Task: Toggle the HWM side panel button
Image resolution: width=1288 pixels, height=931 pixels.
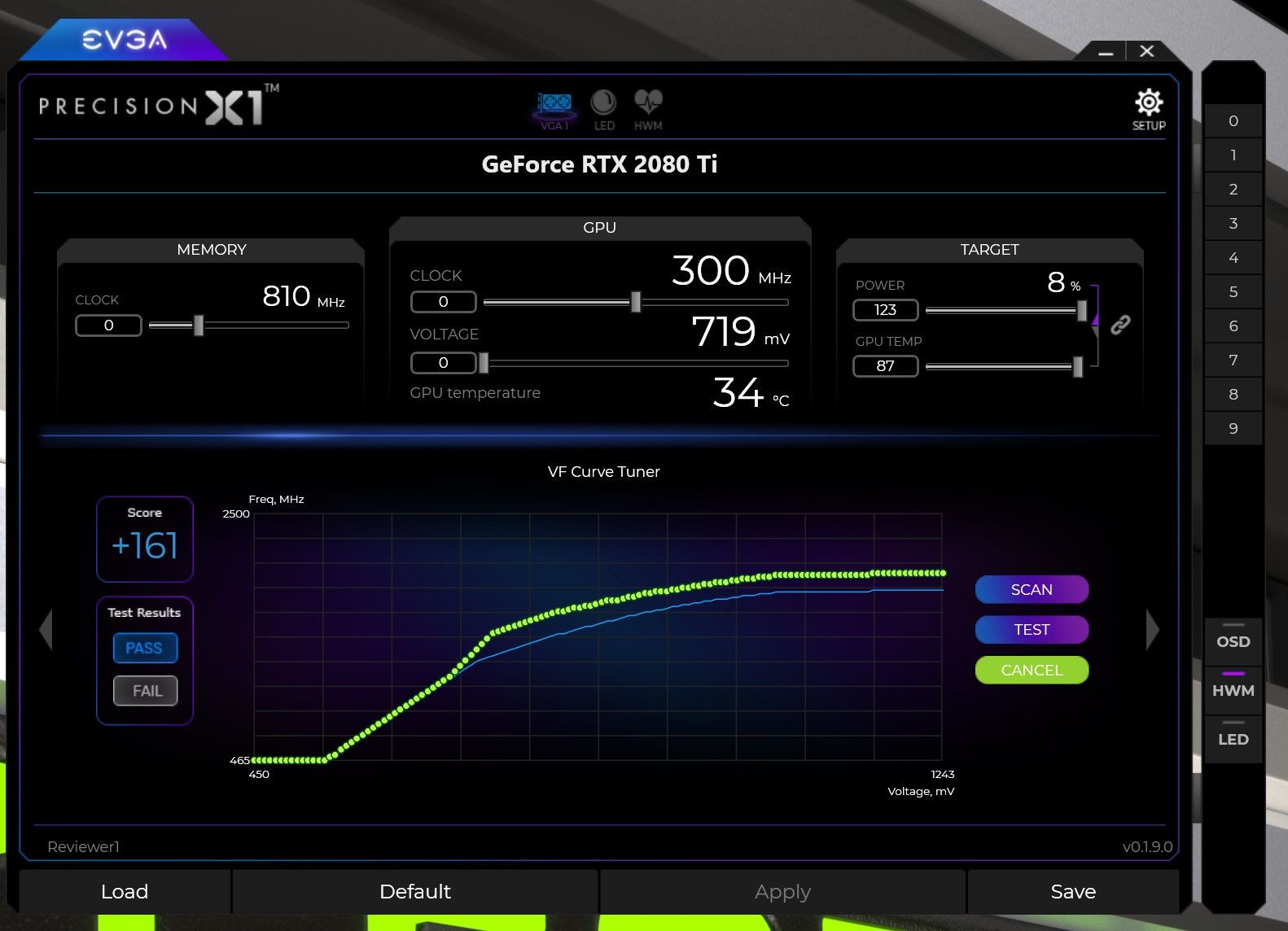Action: coord(1233,689)
